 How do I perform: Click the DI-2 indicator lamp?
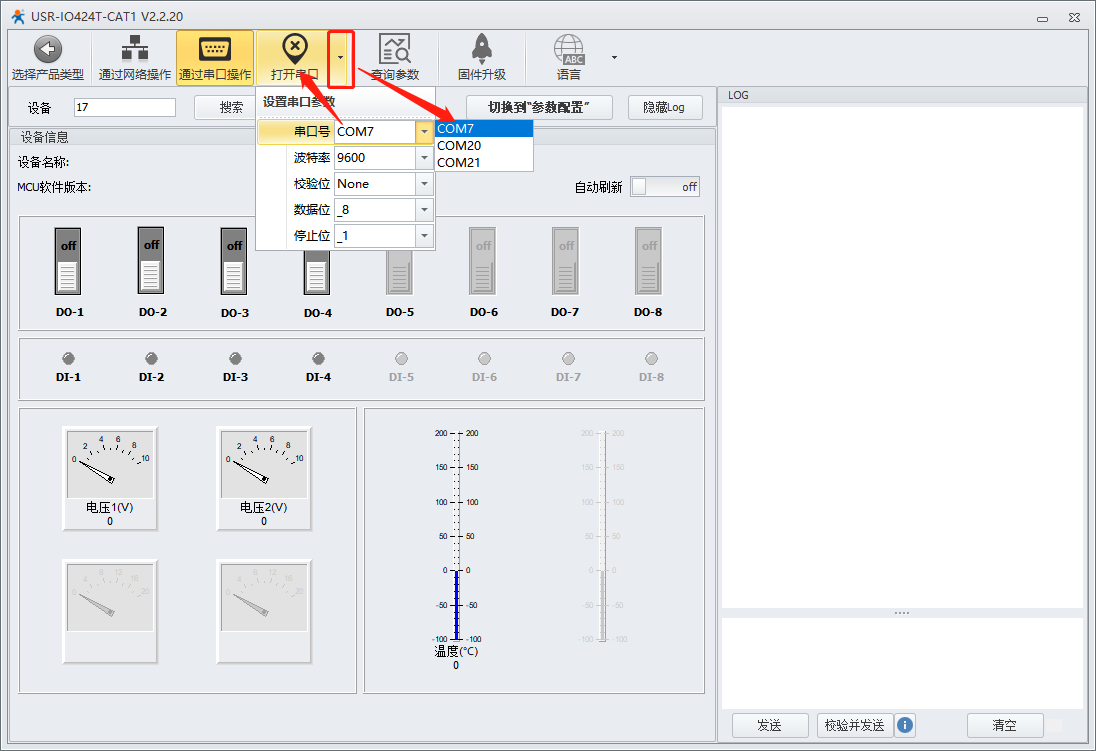[151, 359]
